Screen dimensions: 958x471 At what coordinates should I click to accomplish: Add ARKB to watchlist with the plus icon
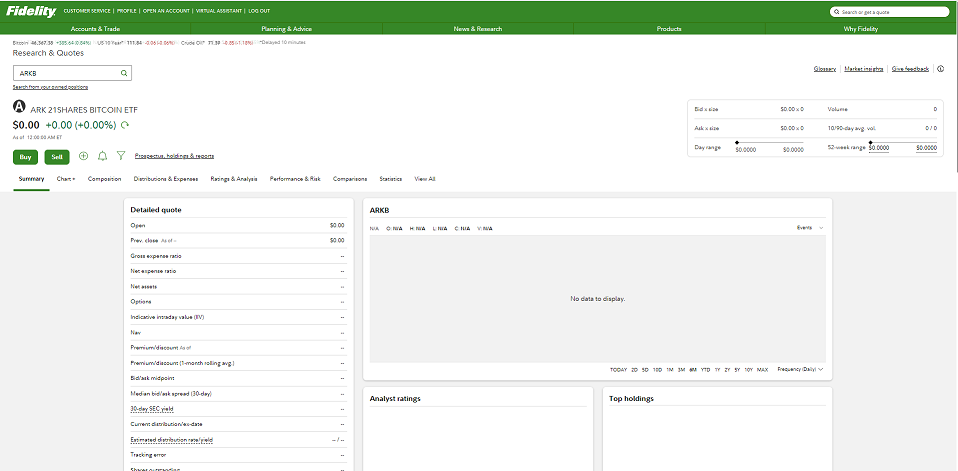(x=84, y=156)
